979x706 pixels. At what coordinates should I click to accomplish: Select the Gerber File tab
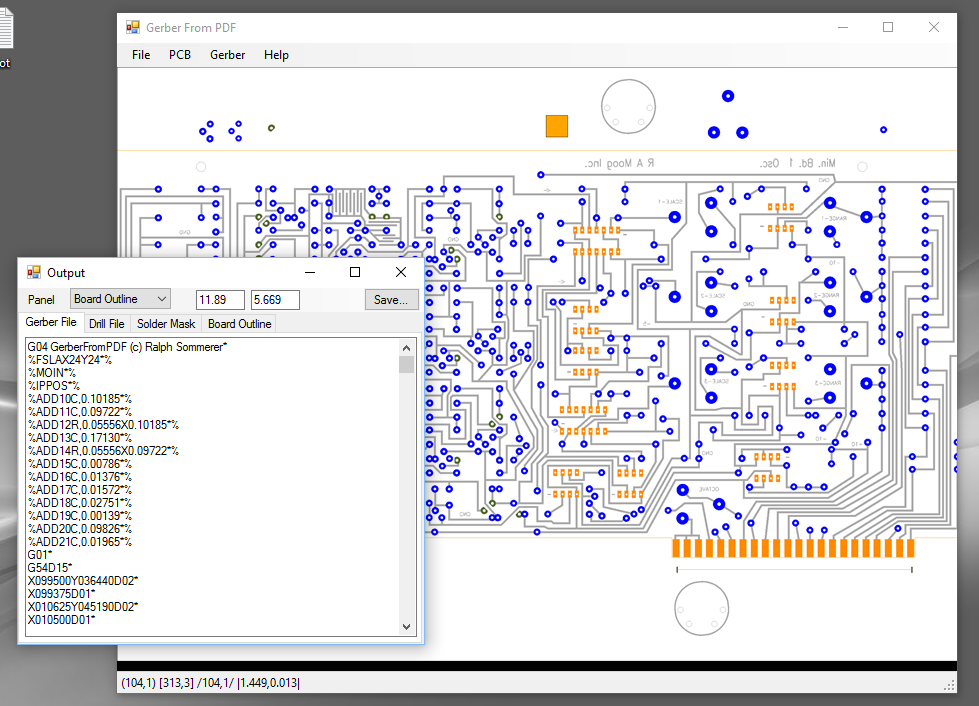51,322
